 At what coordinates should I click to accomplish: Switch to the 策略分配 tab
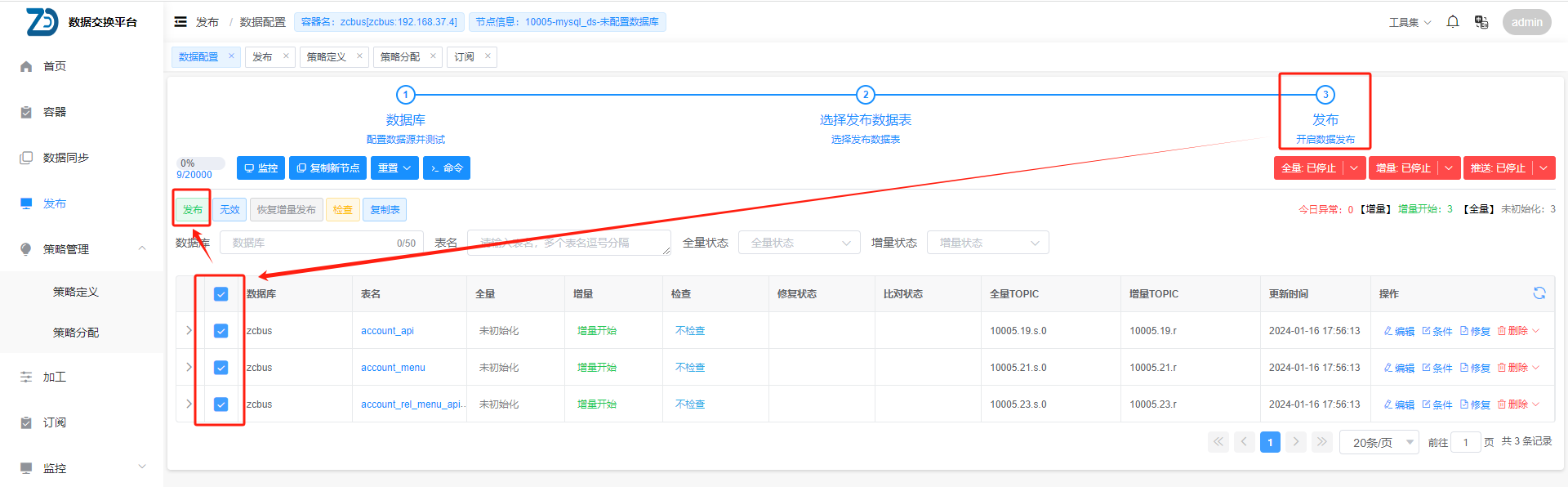400,57
